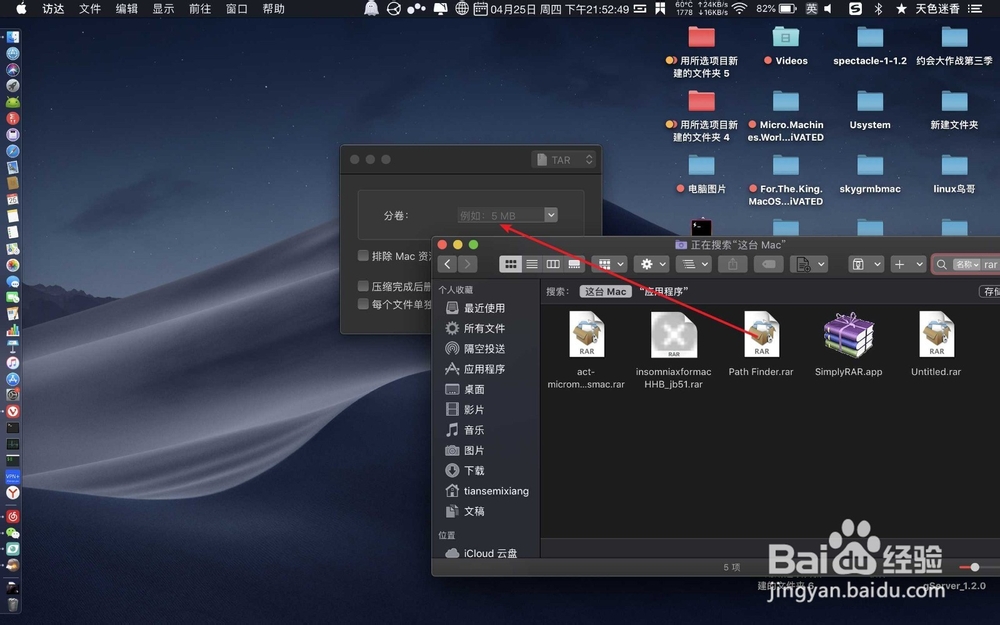Open the action gear dropdown in Finder
Screen dimensions: 1000x625
(x=651, y=264)
